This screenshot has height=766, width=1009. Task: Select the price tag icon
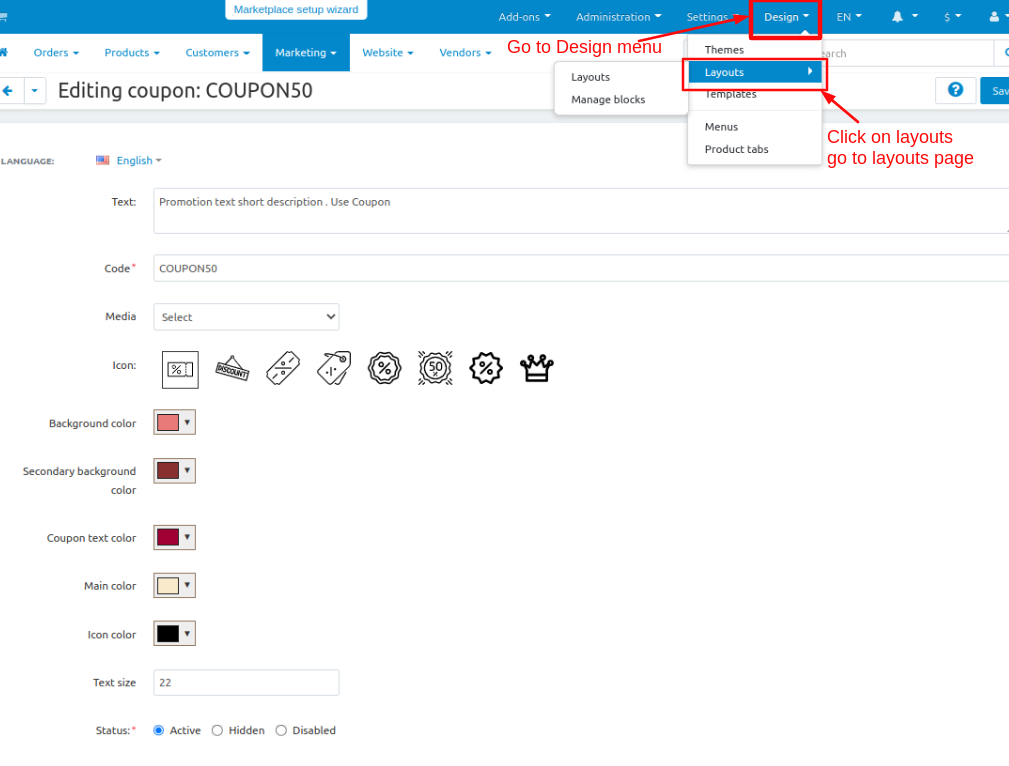click(x=334, y=369)
